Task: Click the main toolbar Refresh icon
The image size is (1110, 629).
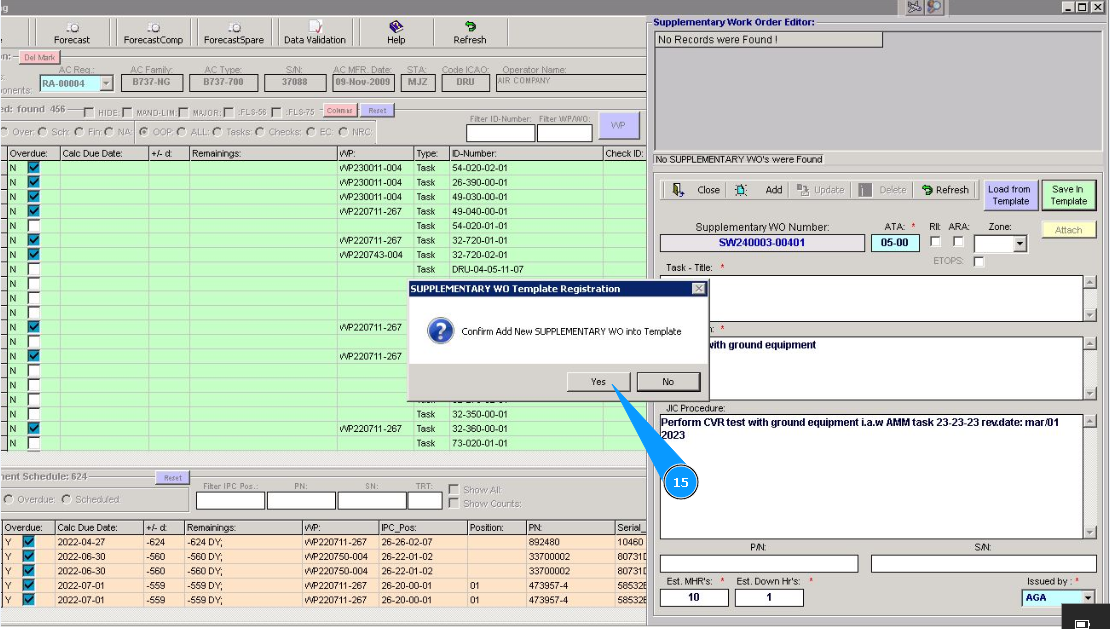Action: point(469,31)
